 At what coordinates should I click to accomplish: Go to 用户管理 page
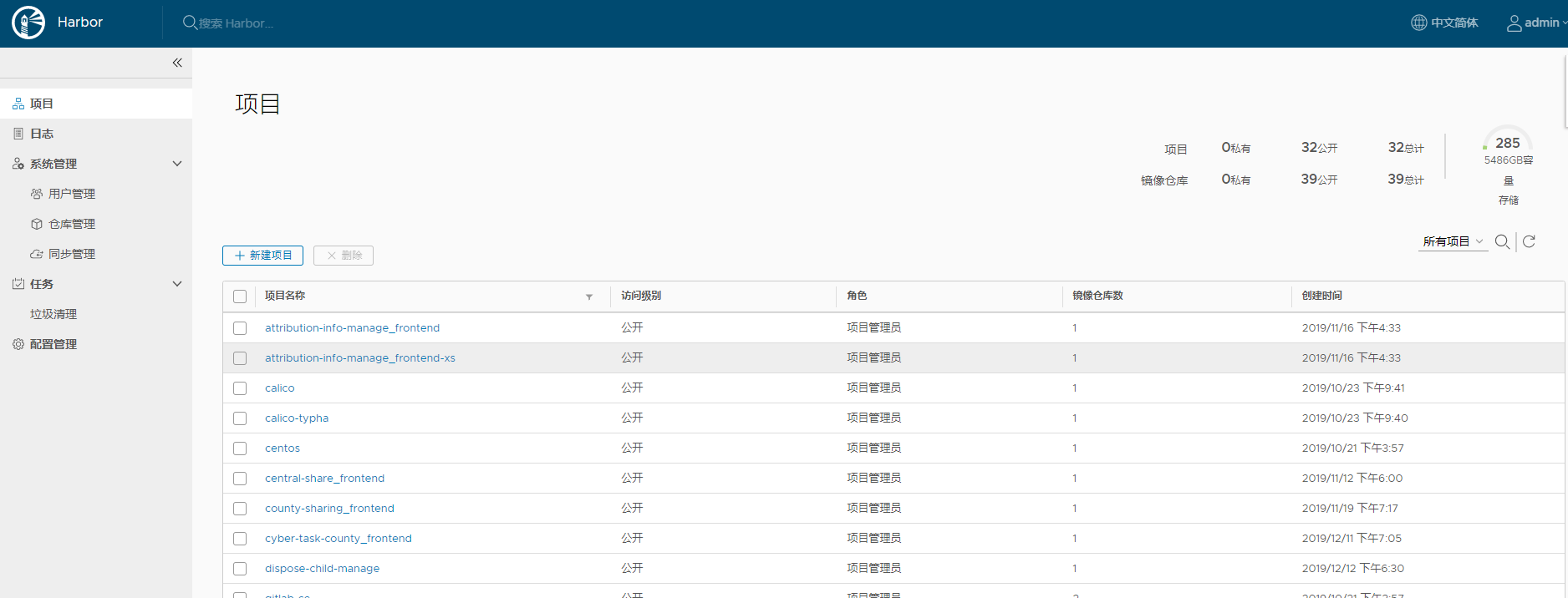(x=72, y=194)
